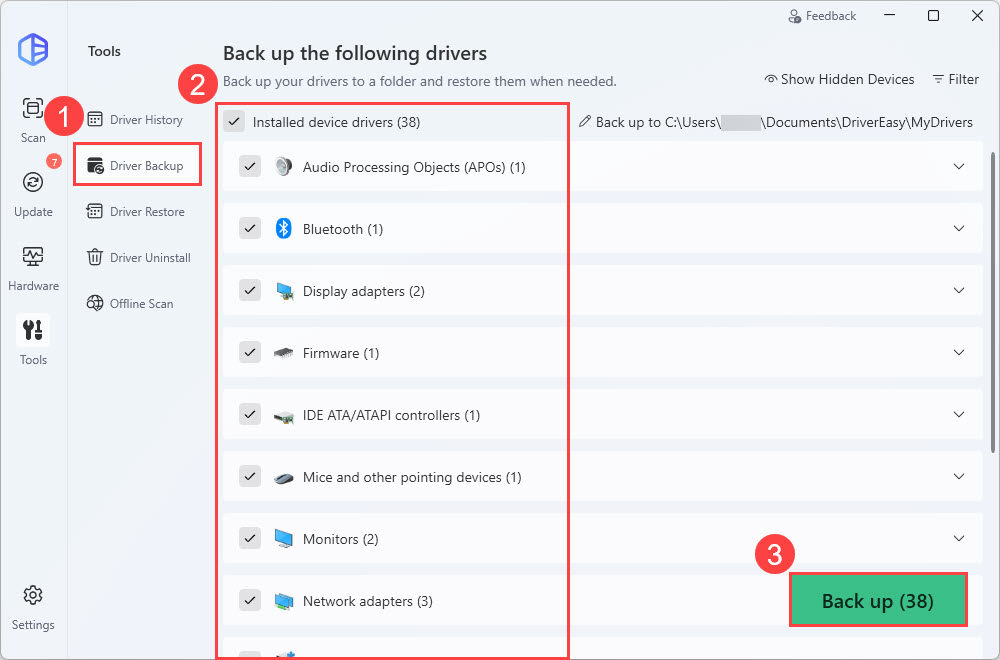The height and width of the screenshot is (660, 1000).
Task: Open the Update section icon
Action: click(33, 182)
